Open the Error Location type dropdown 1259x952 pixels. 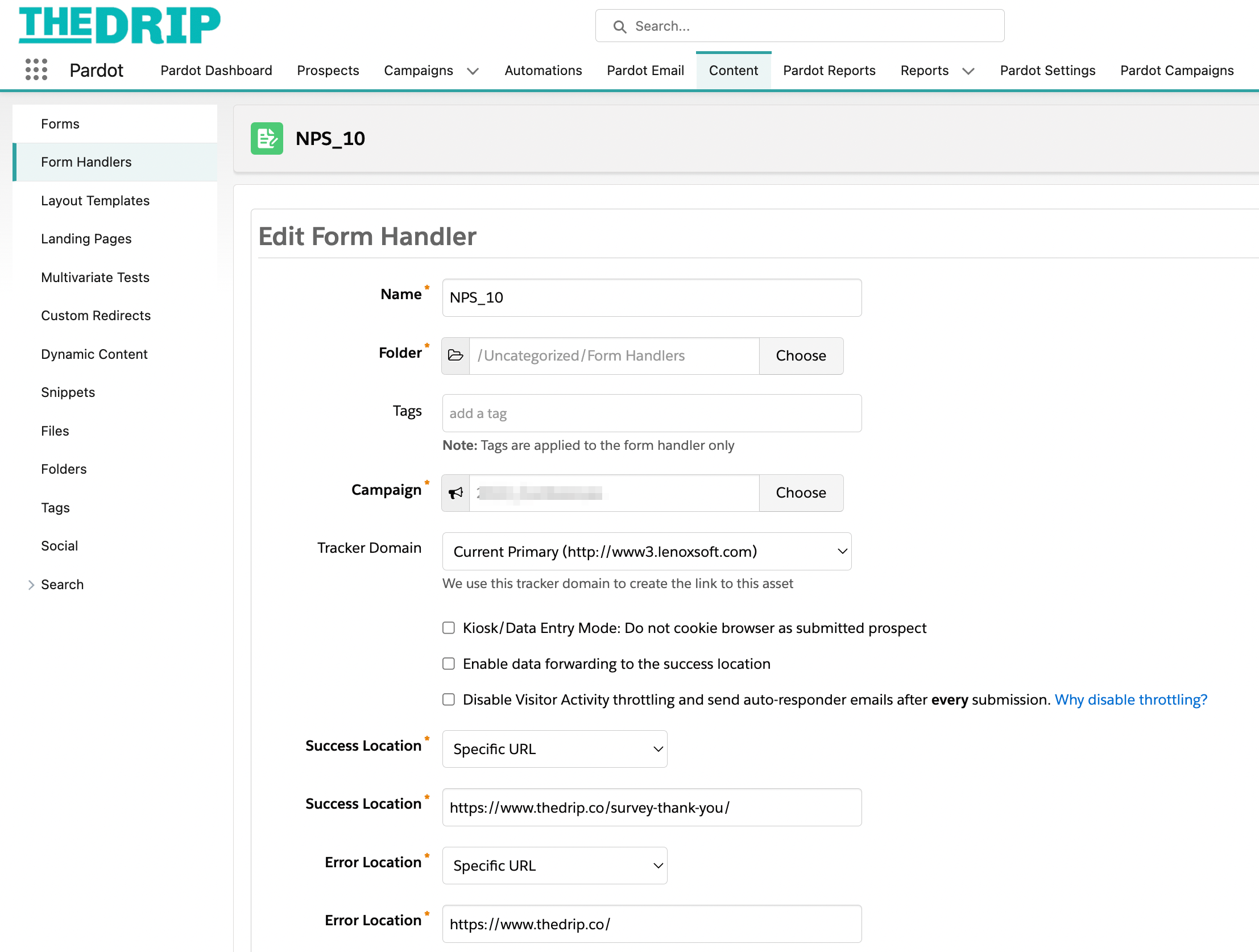(554, 866)
